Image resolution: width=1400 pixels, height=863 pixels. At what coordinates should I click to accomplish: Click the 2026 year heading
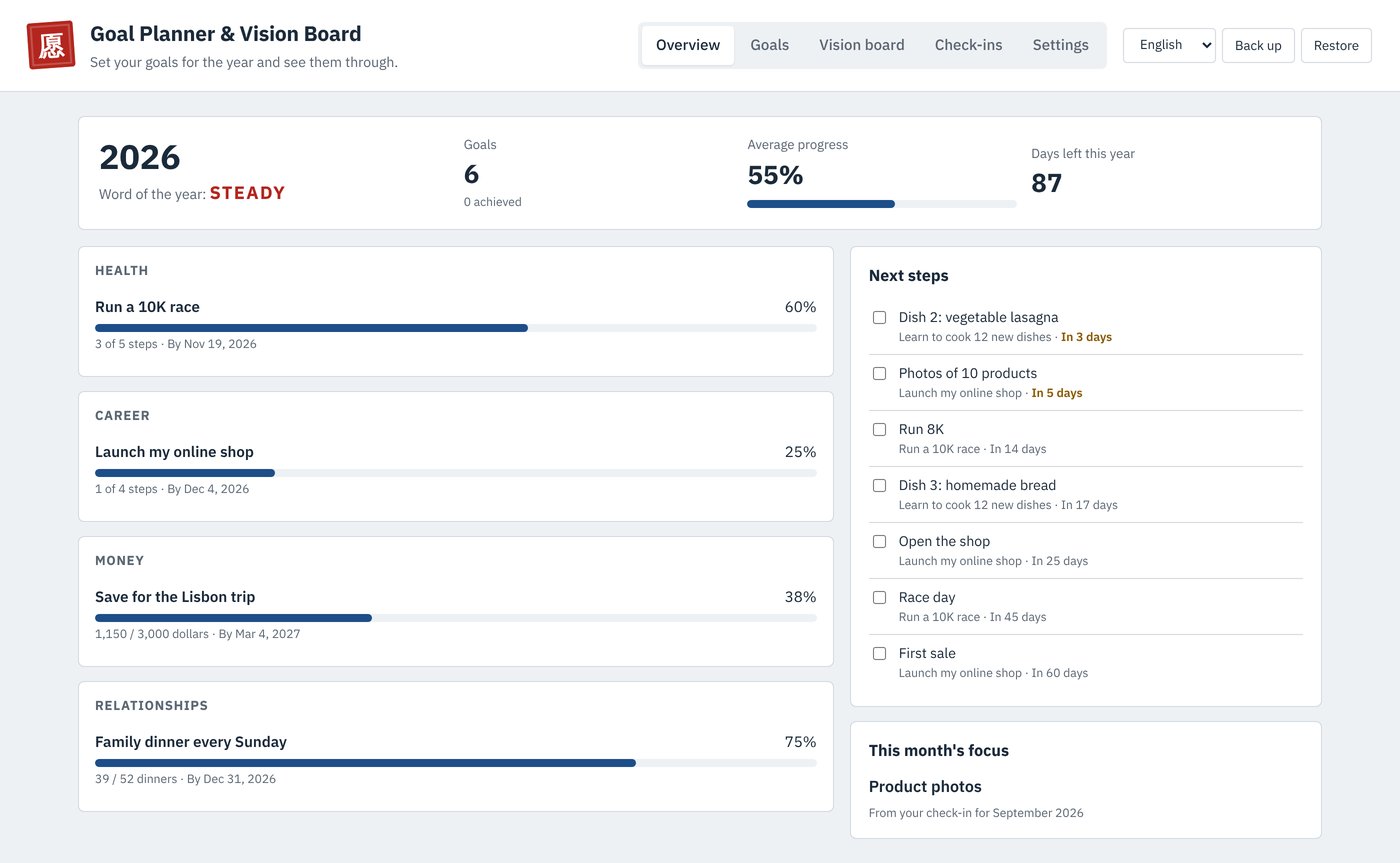140,158
